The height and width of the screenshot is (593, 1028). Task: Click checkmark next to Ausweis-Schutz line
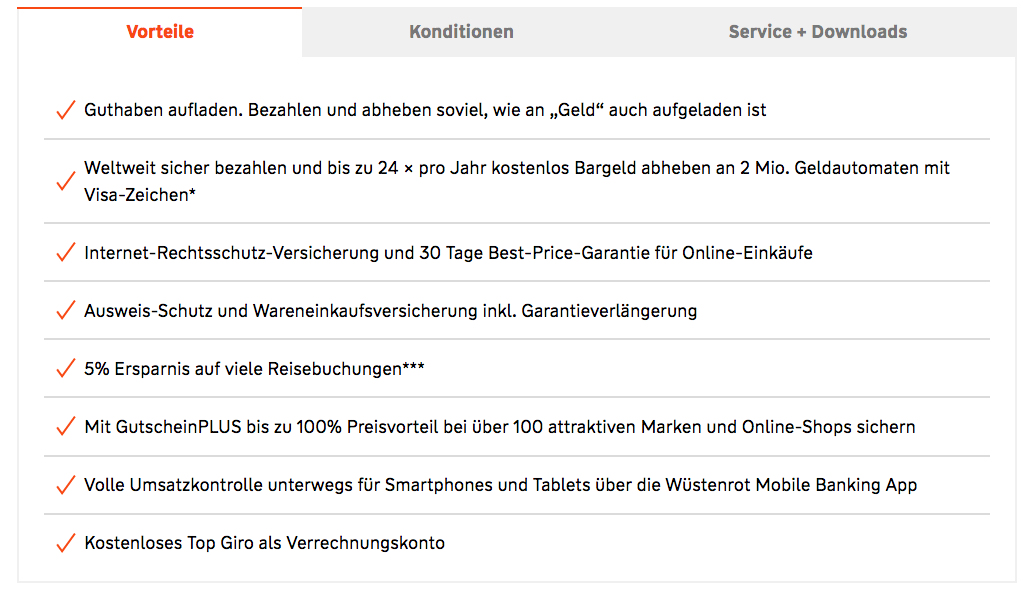pos(66,310)
